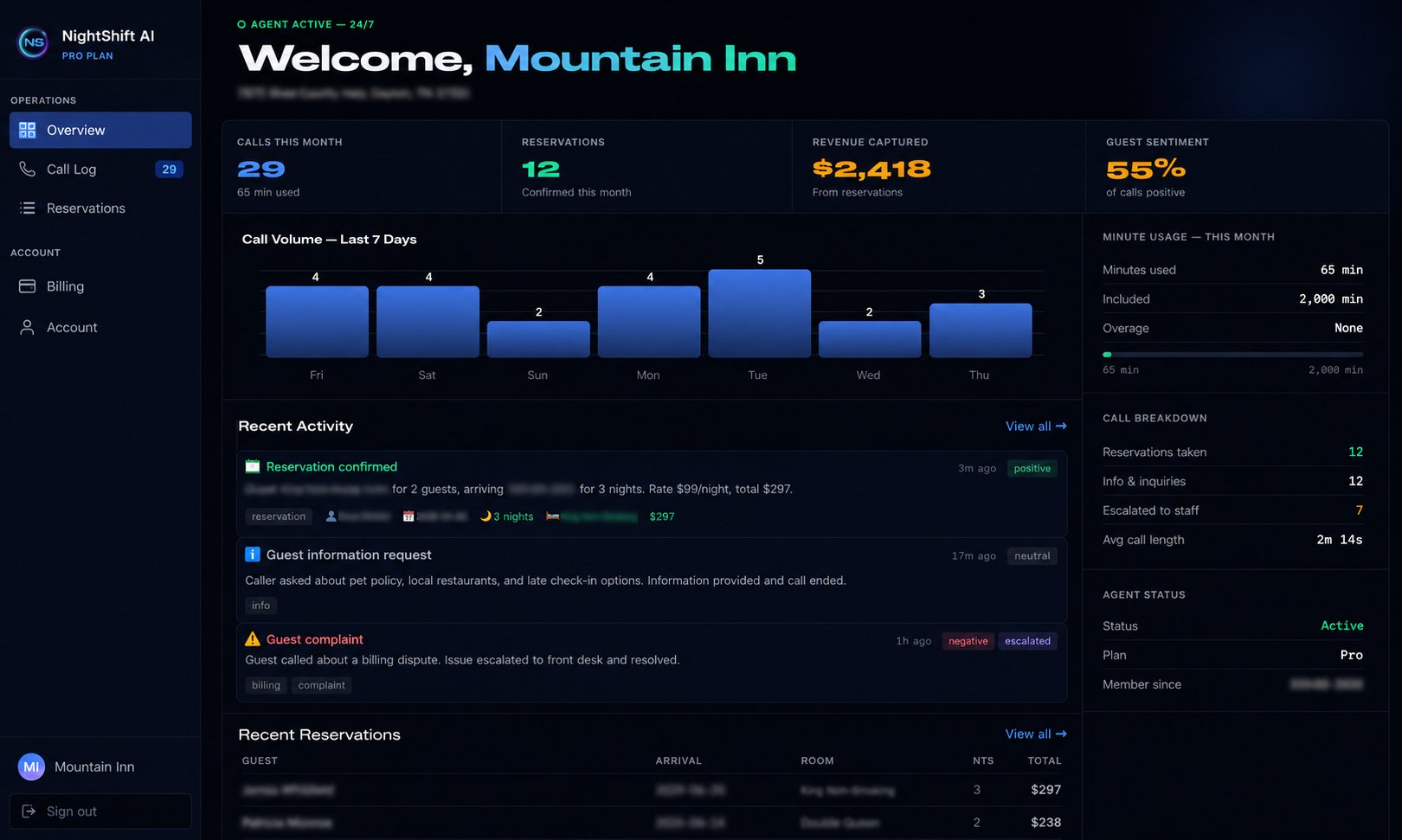Click the moon icon beside 3 nights
1402x840 pixels.
tap(486, 516)
